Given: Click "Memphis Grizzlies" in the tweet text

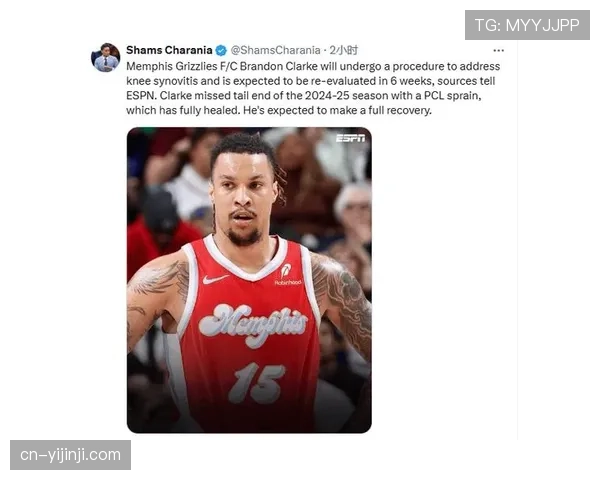Looking at the screenshot, I should [x=172, y=66].
